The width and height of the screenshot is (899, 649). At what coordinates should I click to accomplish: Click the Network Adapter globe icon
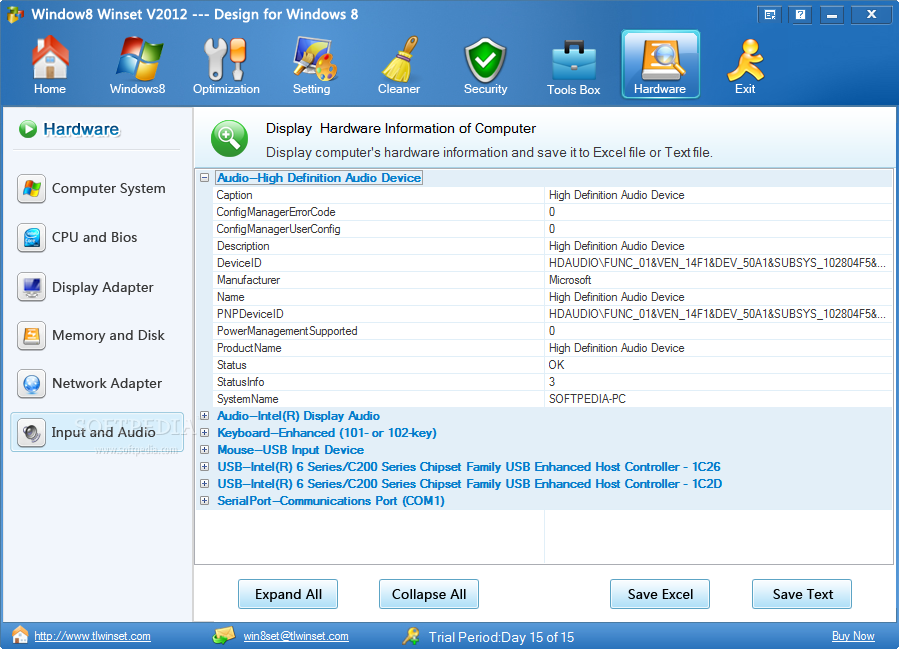point(32,384)
